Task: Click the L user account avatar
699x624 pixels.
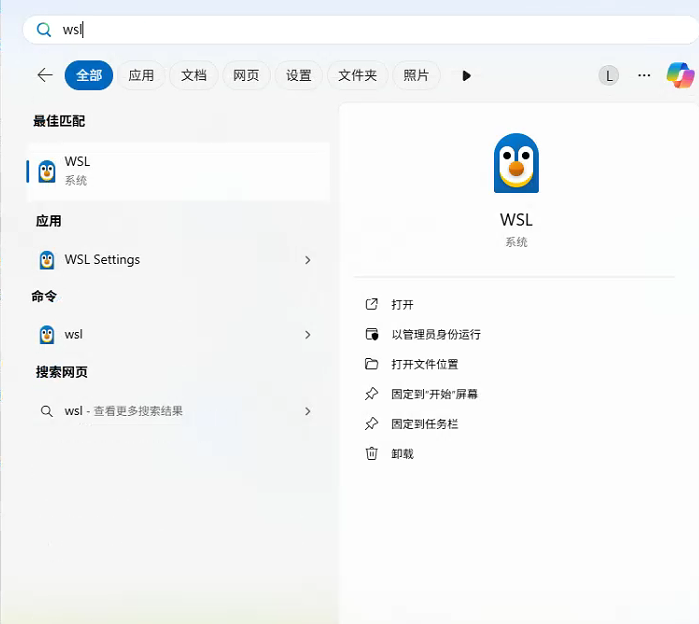Action: (x=609, y=75)
